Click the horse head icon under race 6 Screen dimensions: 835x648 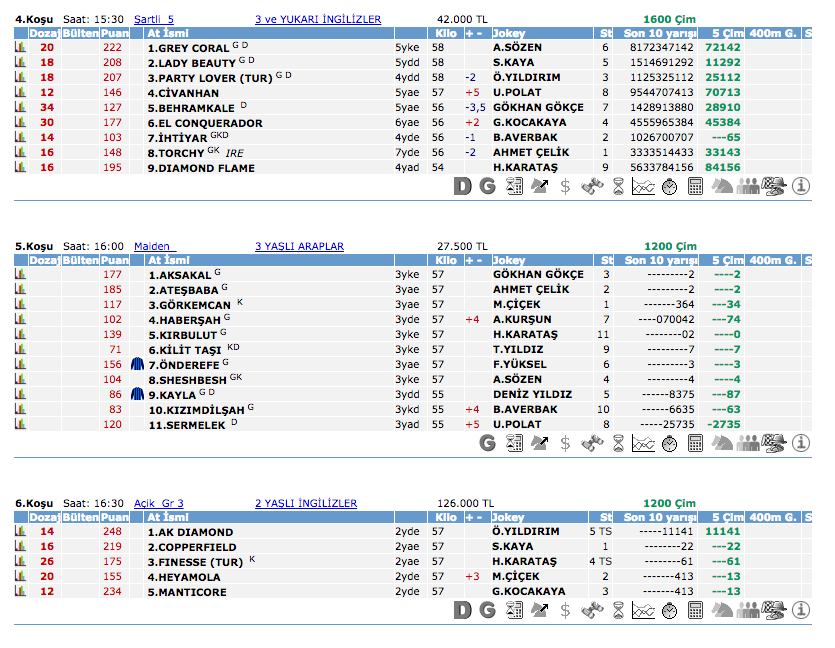(x=722, y=610)
